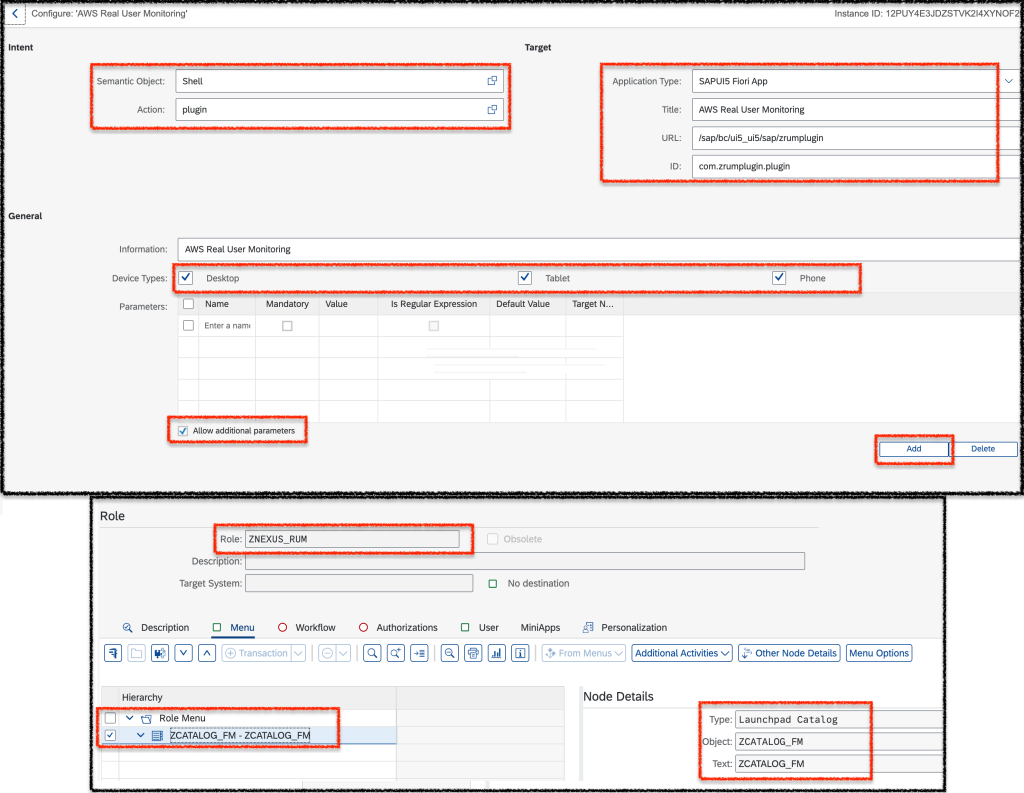1024x793 pixels.
Task: Select the Create Folder icon in the toolbar
Action: 136,653
